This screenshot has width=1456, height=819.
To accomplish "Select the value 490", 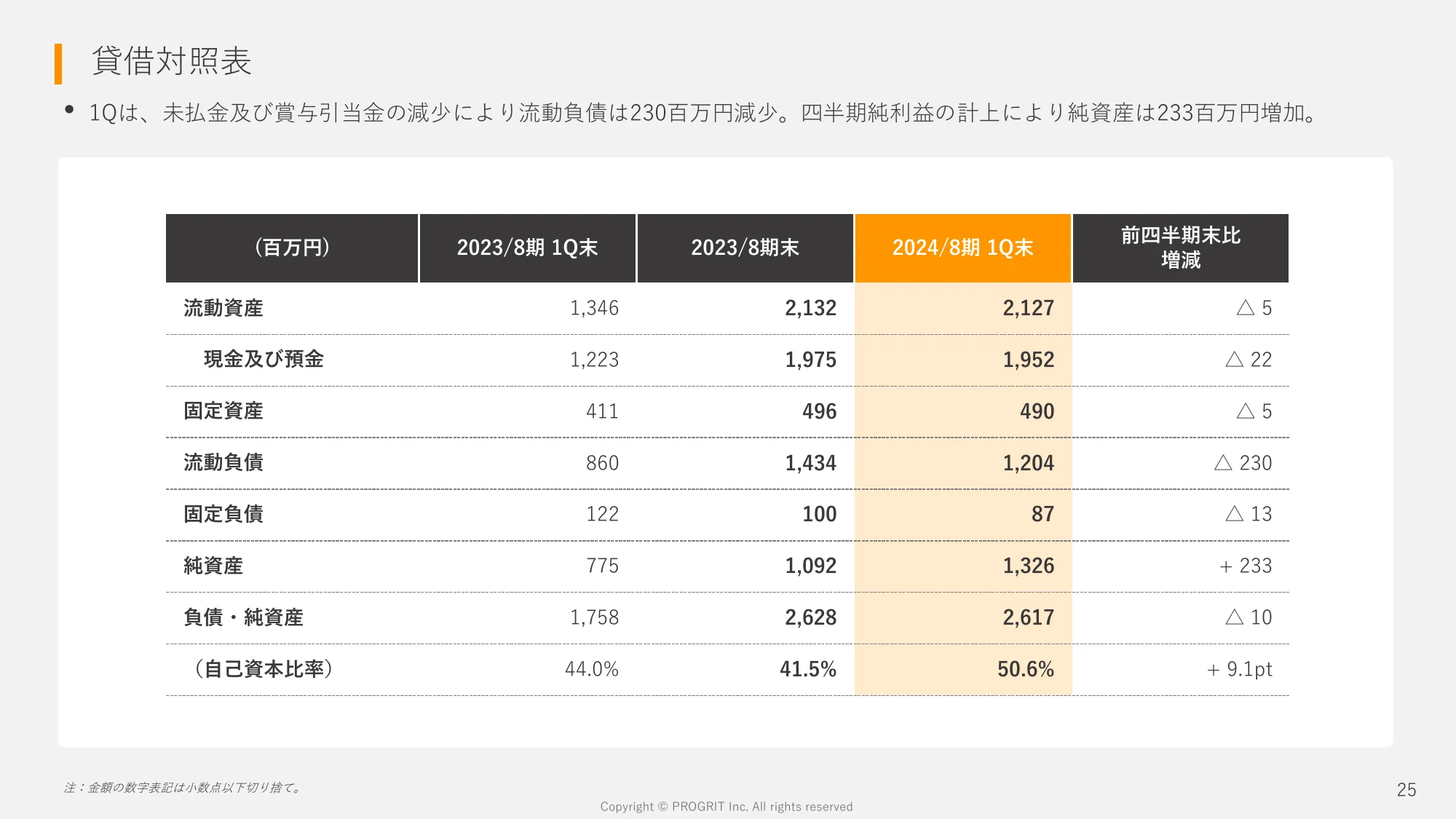I will coord(1037,411).
